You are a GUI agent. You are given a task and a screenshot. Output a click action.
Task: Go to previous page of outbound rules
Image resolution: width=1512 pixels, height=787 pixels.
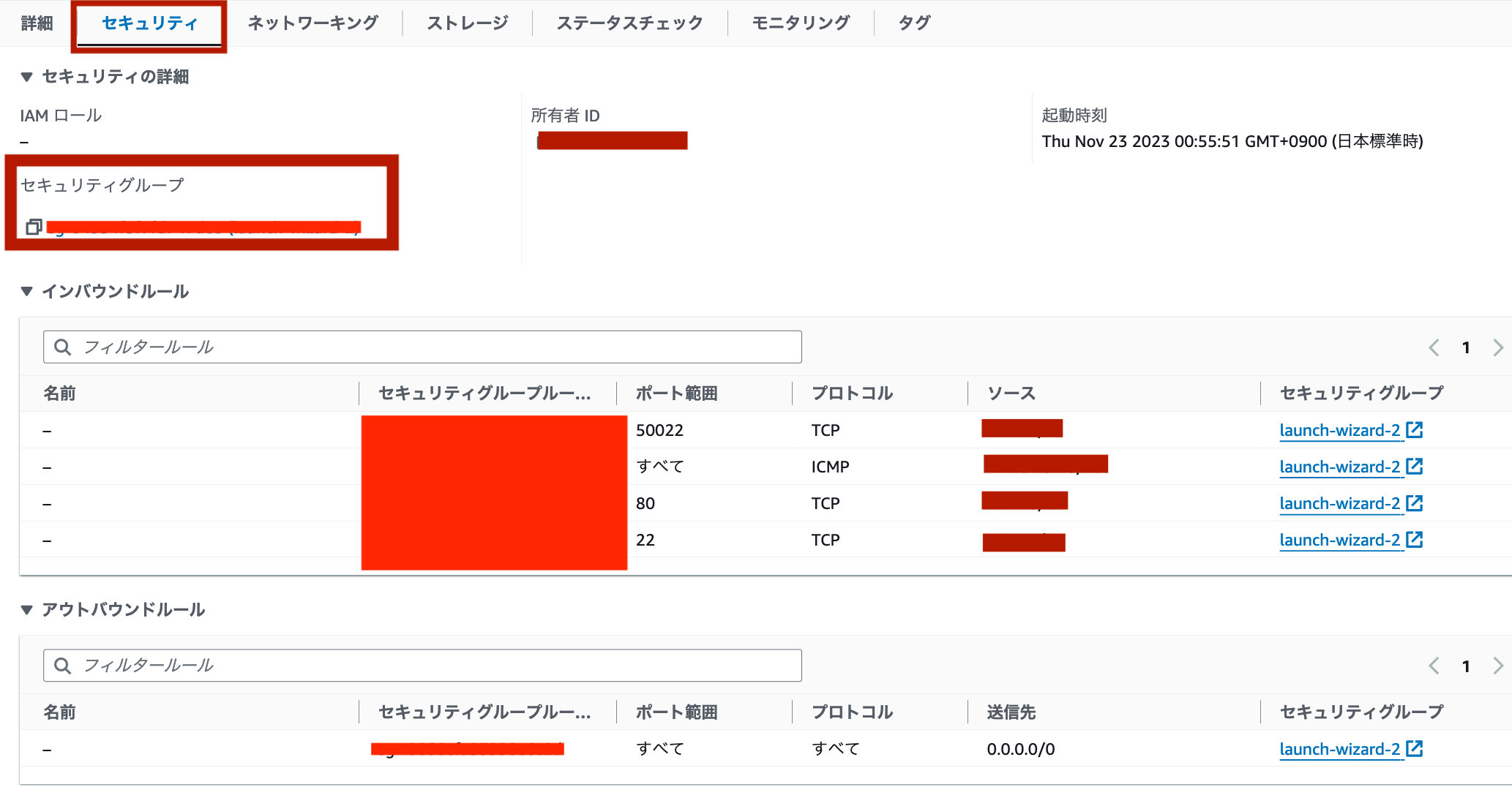click(x=1434, y=666)
